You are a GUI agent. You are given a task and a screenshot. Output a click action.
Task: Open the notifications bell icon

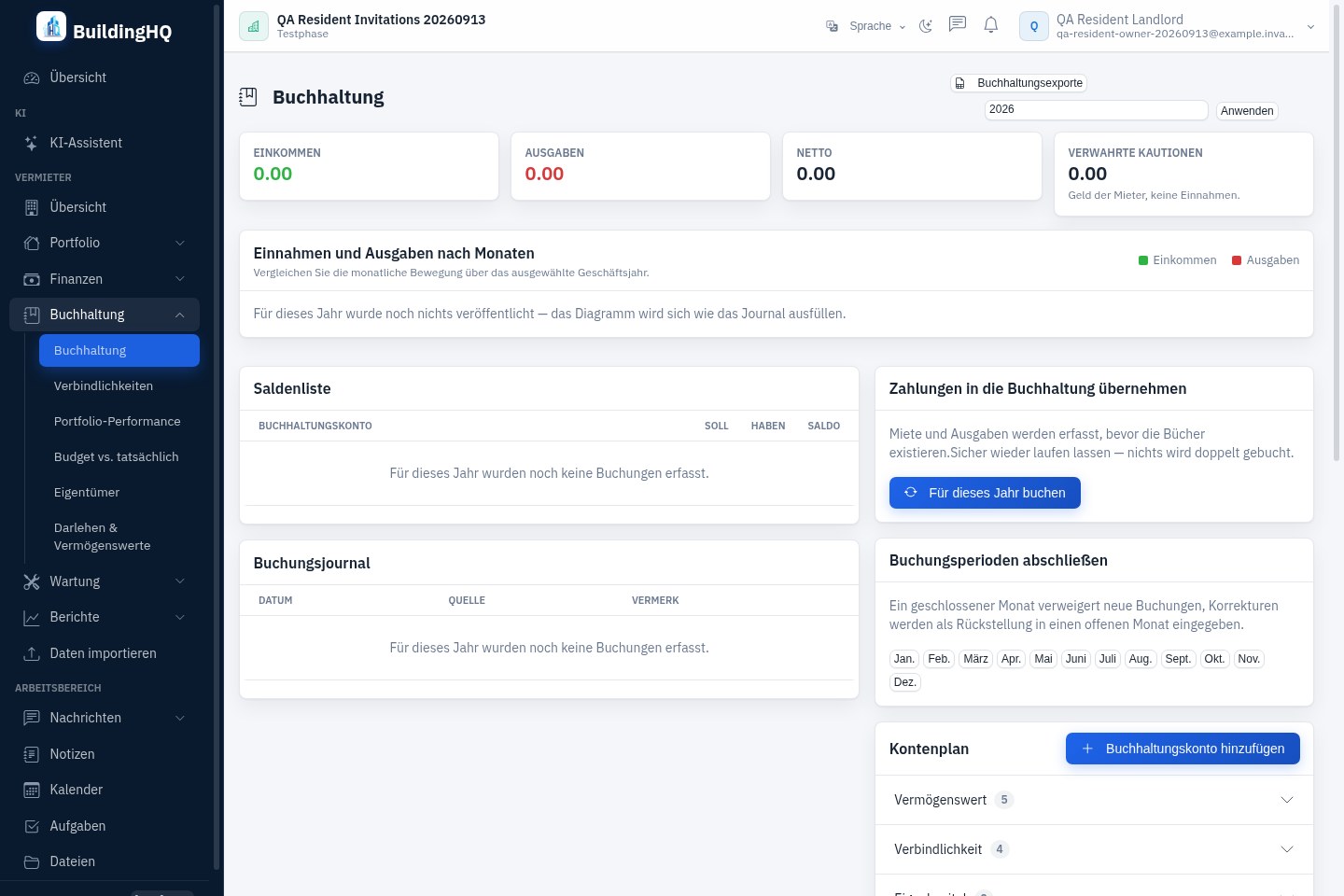[991, 25]
